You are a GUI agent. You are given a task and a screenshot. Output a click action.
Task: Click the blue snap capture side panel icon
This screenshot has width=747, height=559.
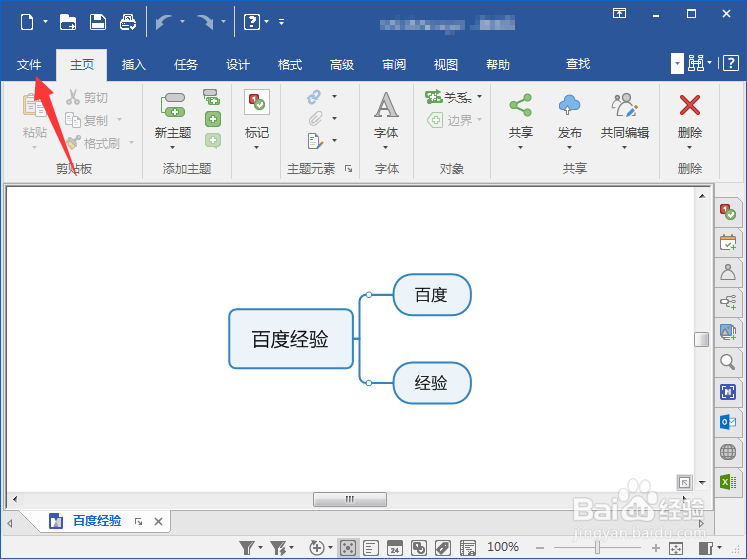727,392
